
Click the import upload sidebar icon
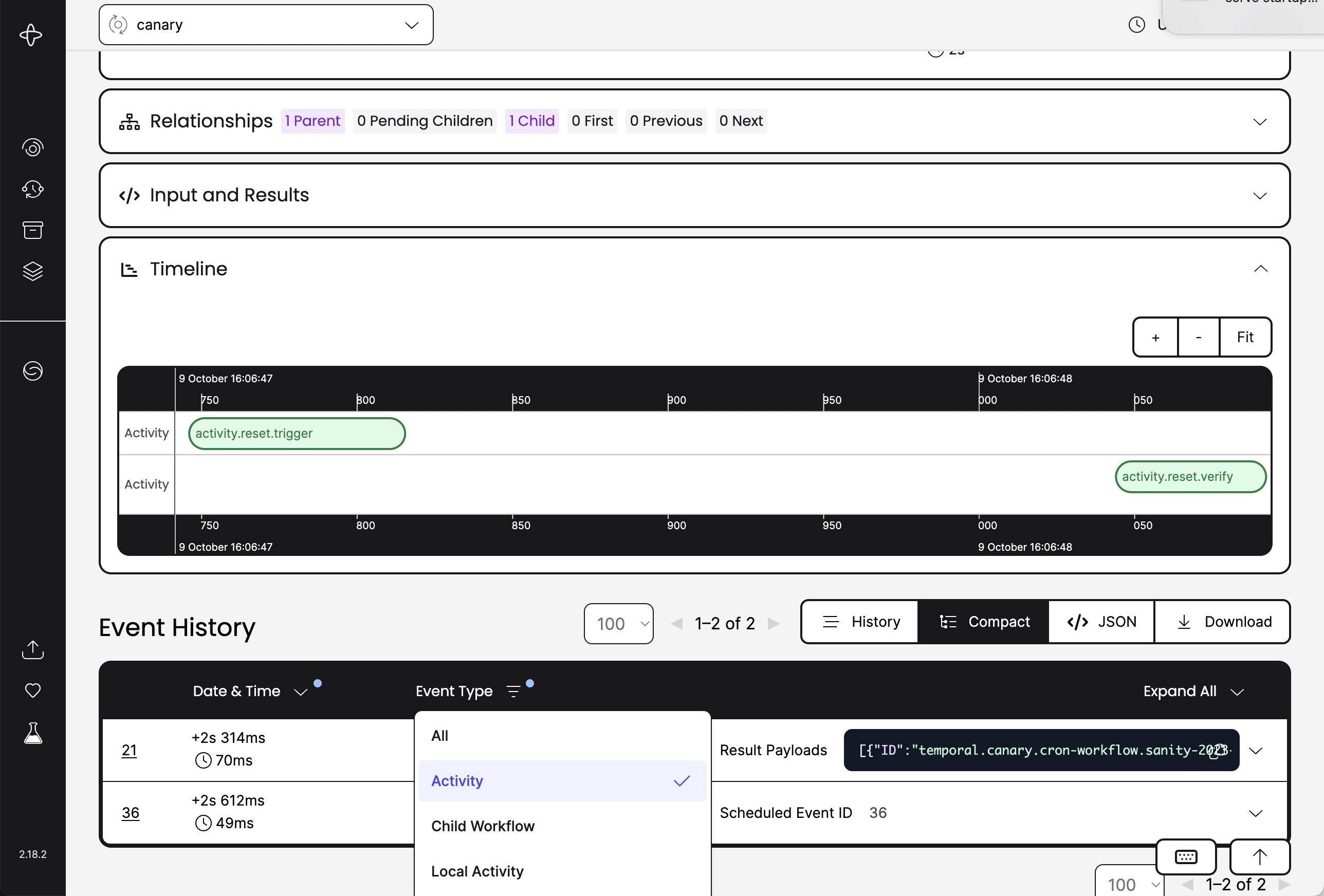32,649
